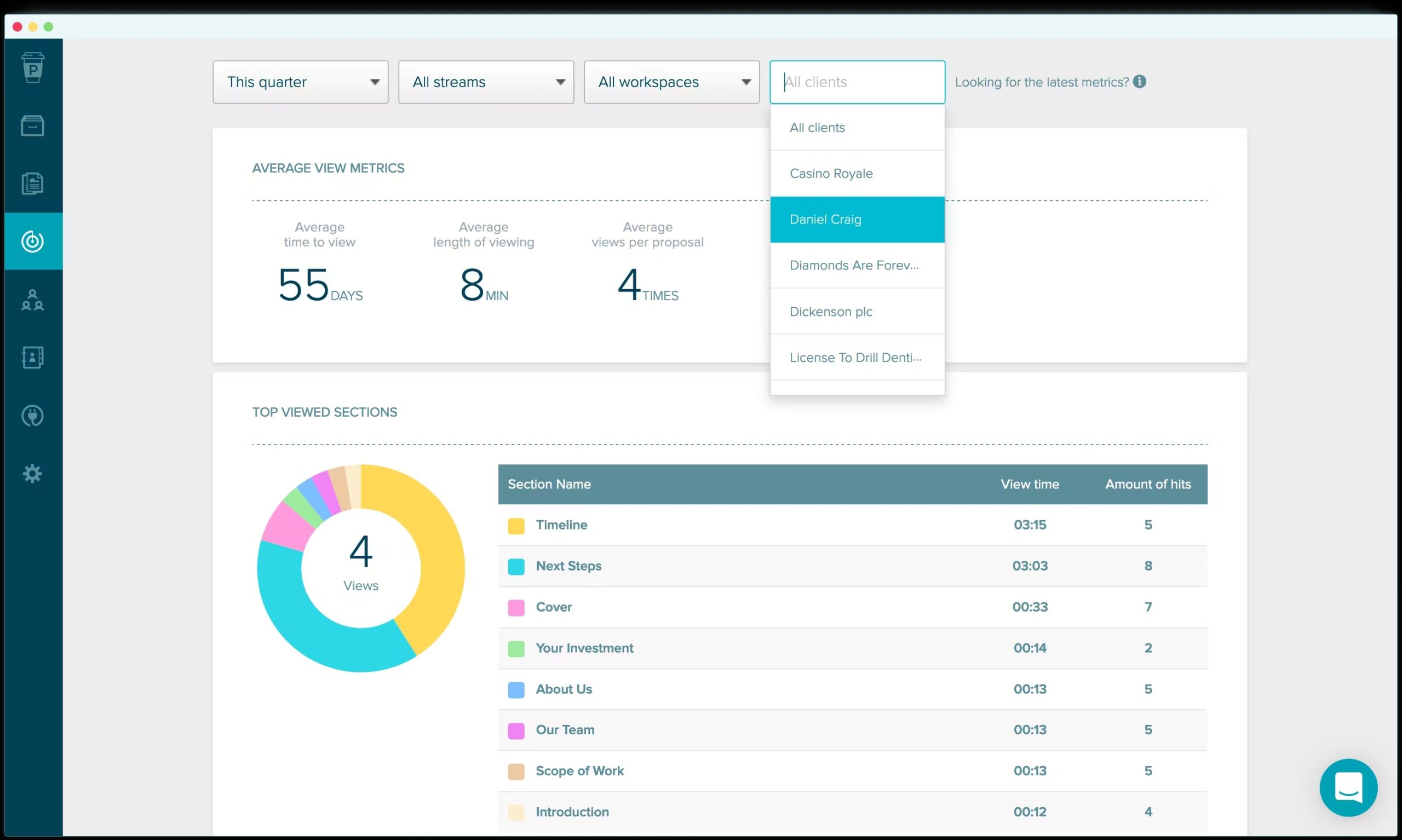Choose License To Drill Denti... option
The image size is (1402, 840).
857,357
